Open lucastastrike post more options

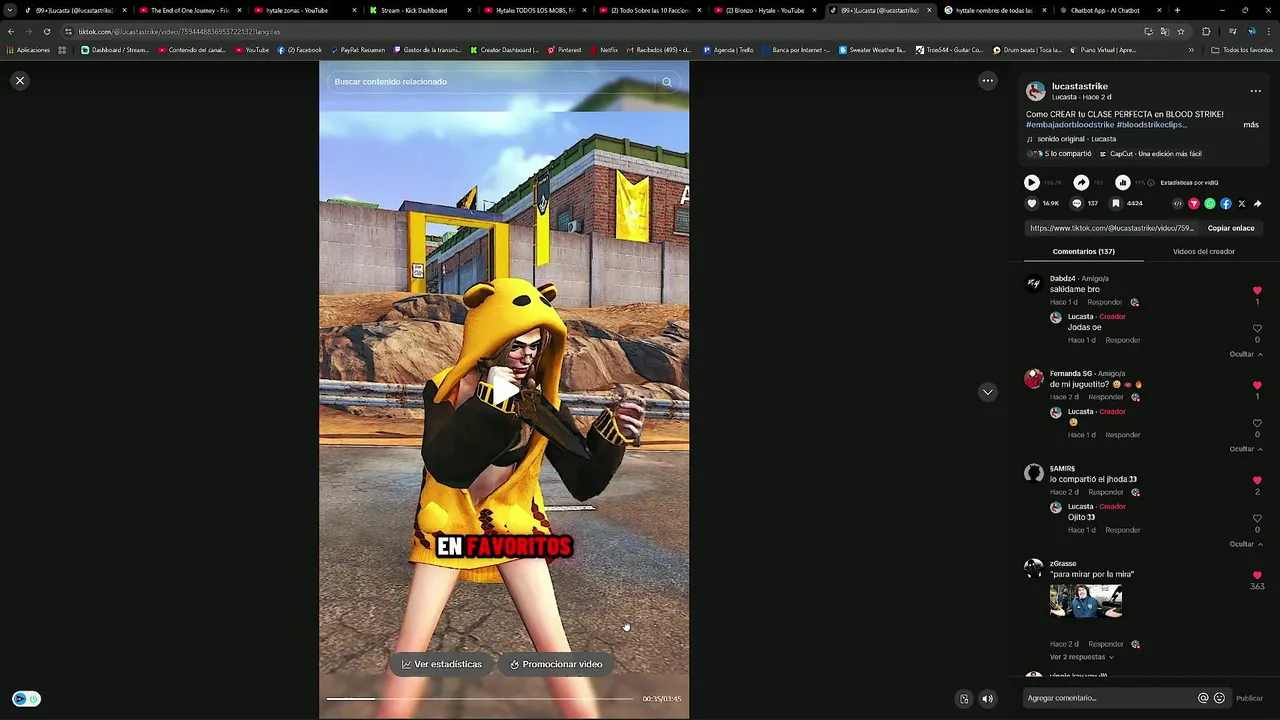1255,91
